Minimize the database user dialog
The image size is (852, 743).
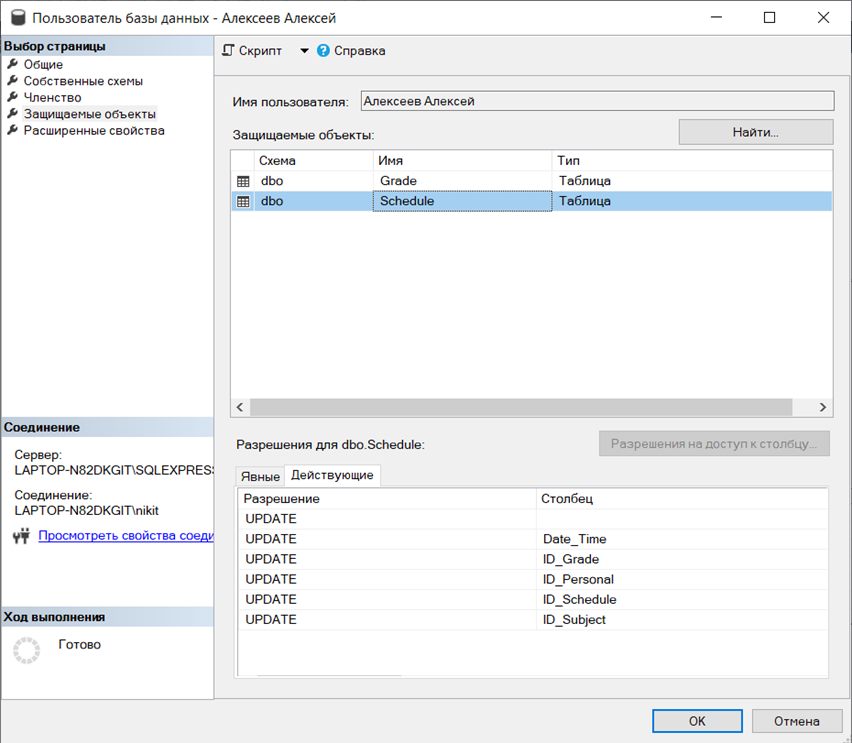(x=716, y=17)
